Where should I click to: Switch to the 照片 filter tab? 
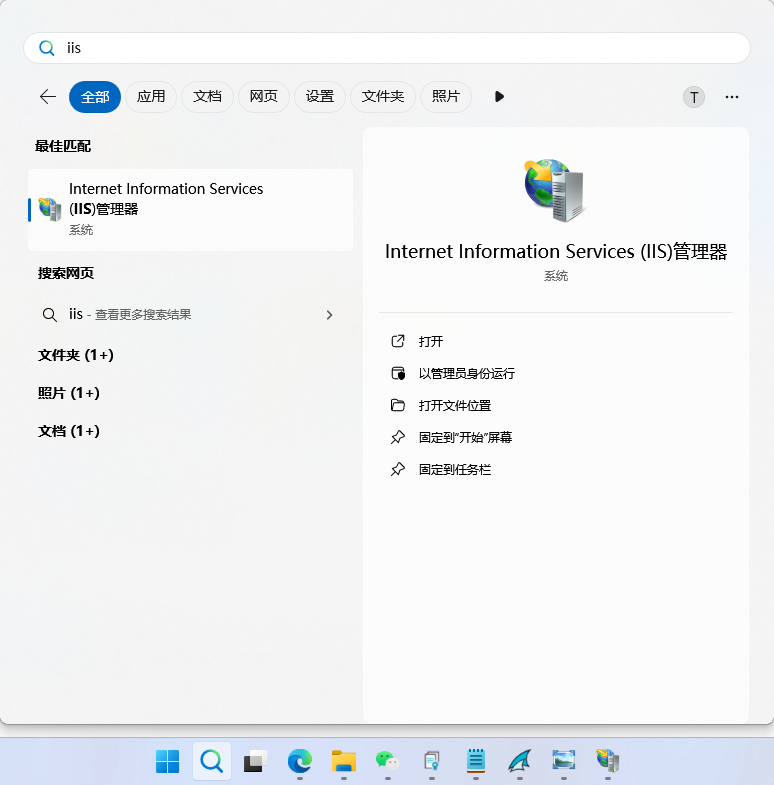tap(446, 97)
